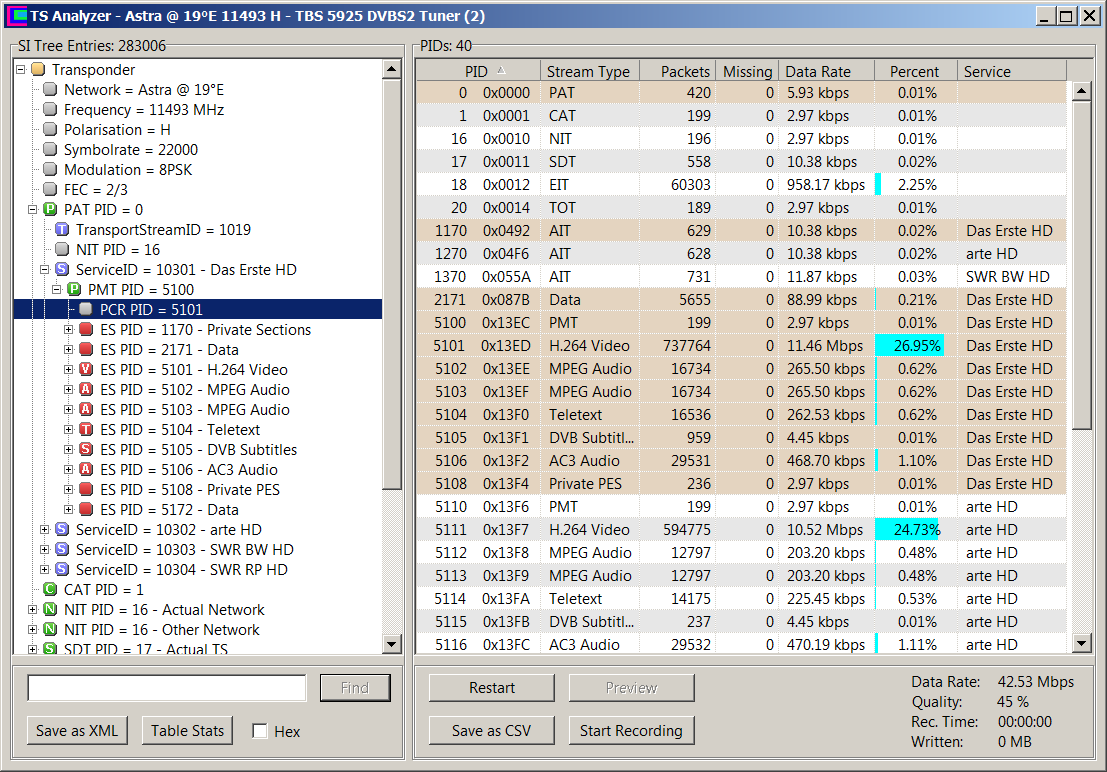1107x772 pixels.
Task: Click the cyan percent bar for PID 5101
Action: tap(909, 346)
